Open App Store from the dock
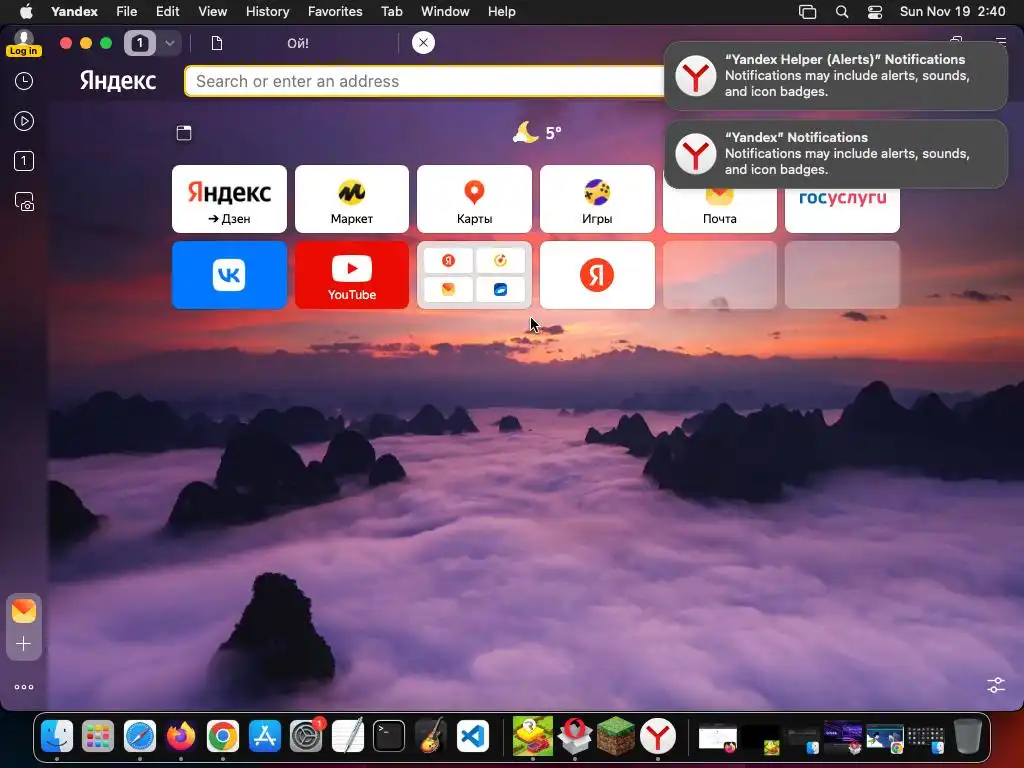 click(264, 737)
